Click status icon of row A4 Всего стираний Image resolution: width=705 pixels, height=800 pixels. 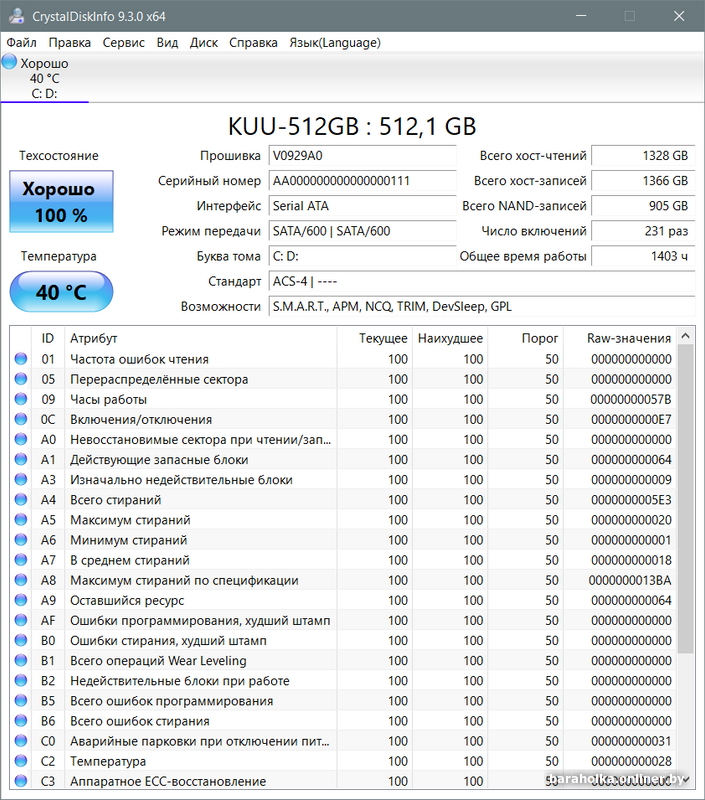point(21,499)
